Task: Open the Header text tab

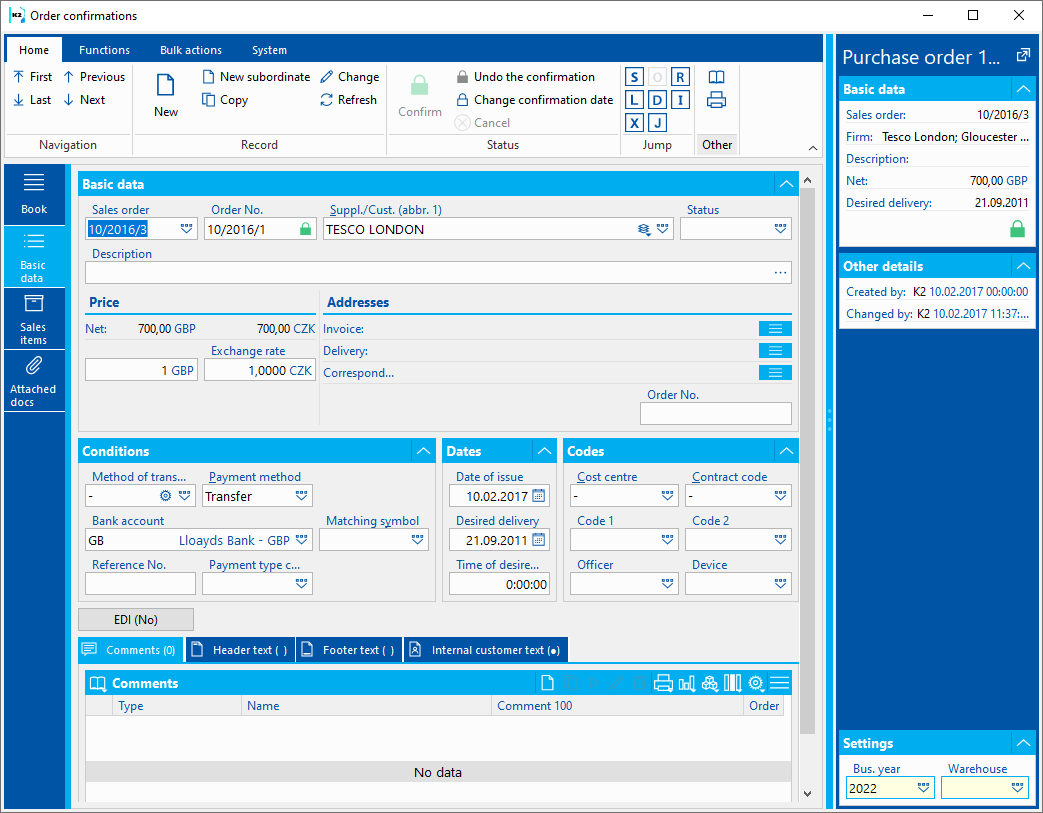Action: pyautogui.click(x=240, y=650)
